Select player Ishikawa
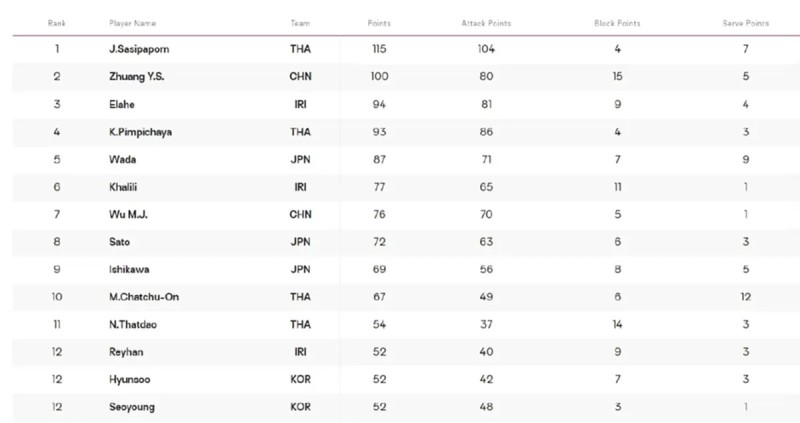The width and height of the screenshot is (800, 423). coord(129,269)
